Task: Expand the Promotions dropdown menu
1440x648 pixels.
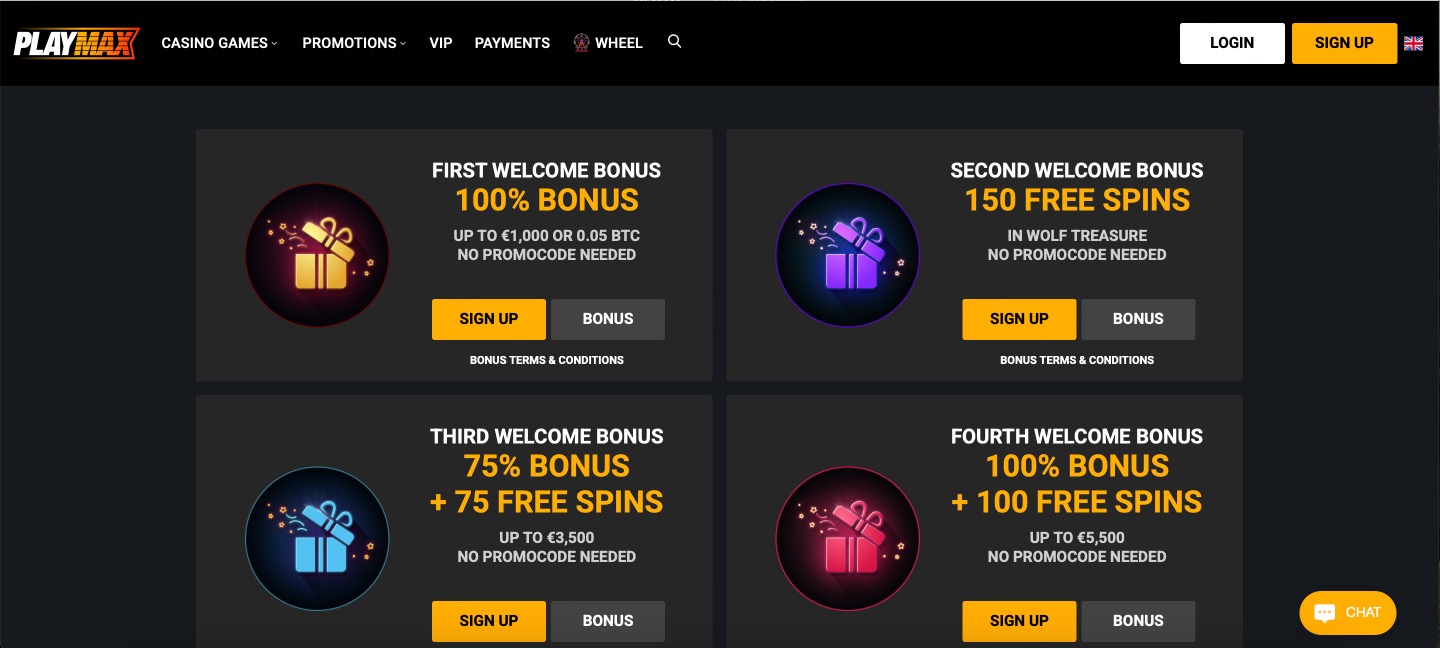Action: pos(354,43)
